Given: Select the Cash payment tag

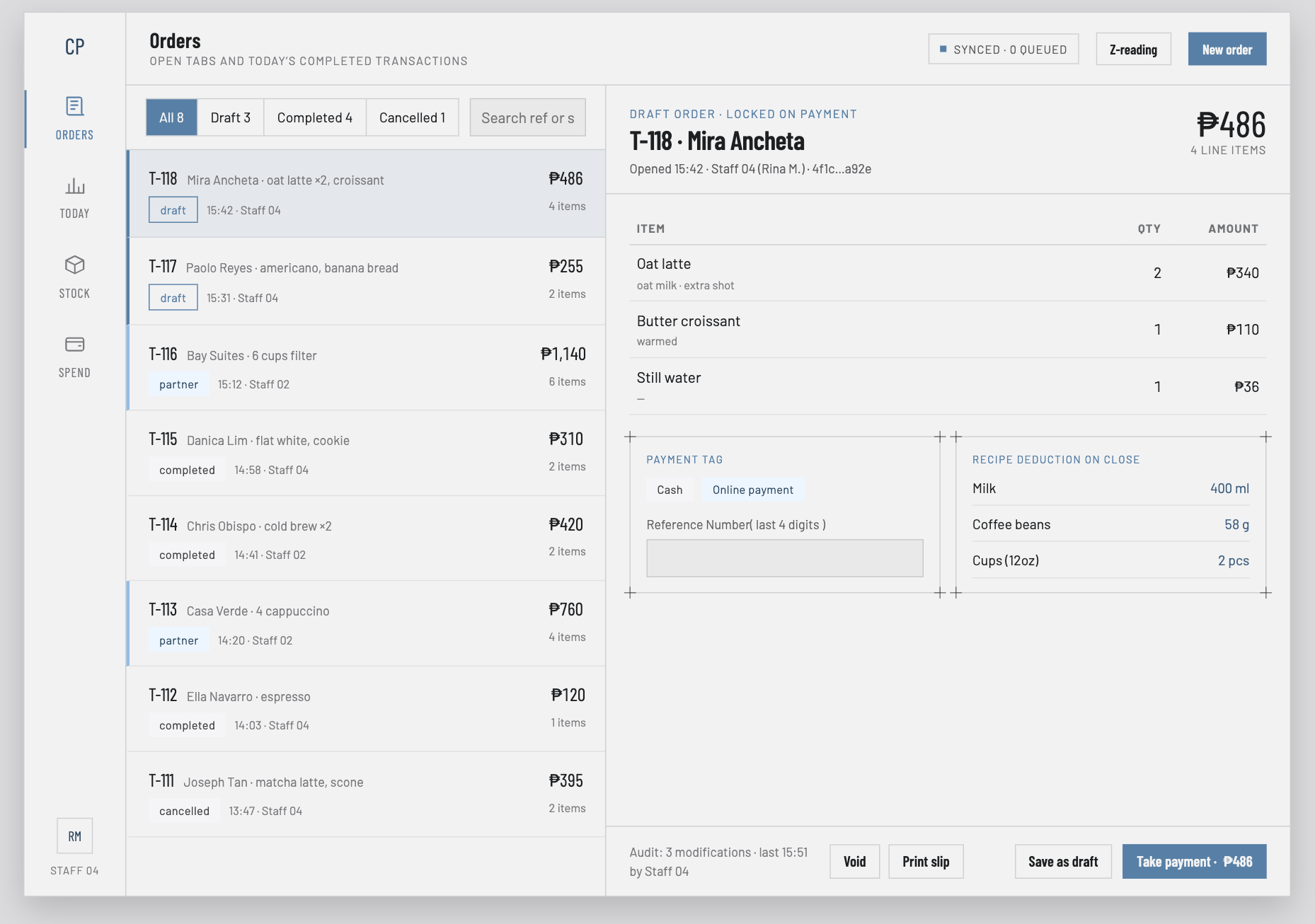Looking at the screenshot, I should pos(670,490).
